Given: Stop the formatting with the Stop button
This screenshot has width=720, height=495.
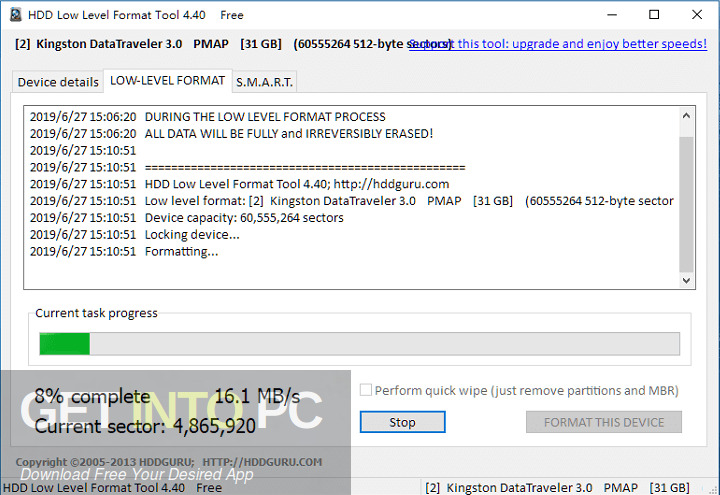Looking at the screenshot, I should coord(402,422).
